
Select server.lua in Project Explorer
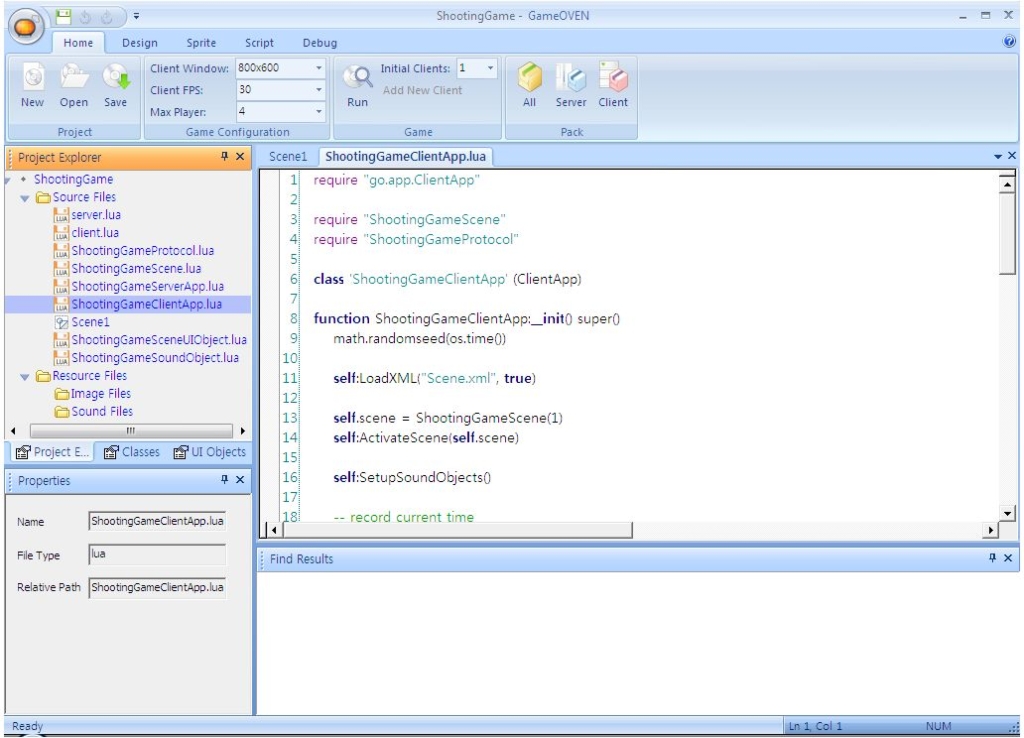tap(96, 215)
